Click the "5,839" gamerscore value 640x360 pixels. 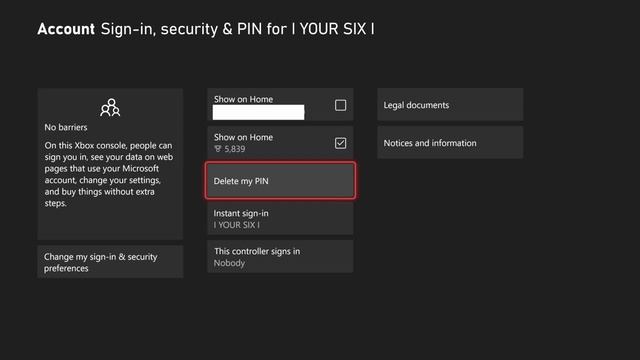pos(235,149)
